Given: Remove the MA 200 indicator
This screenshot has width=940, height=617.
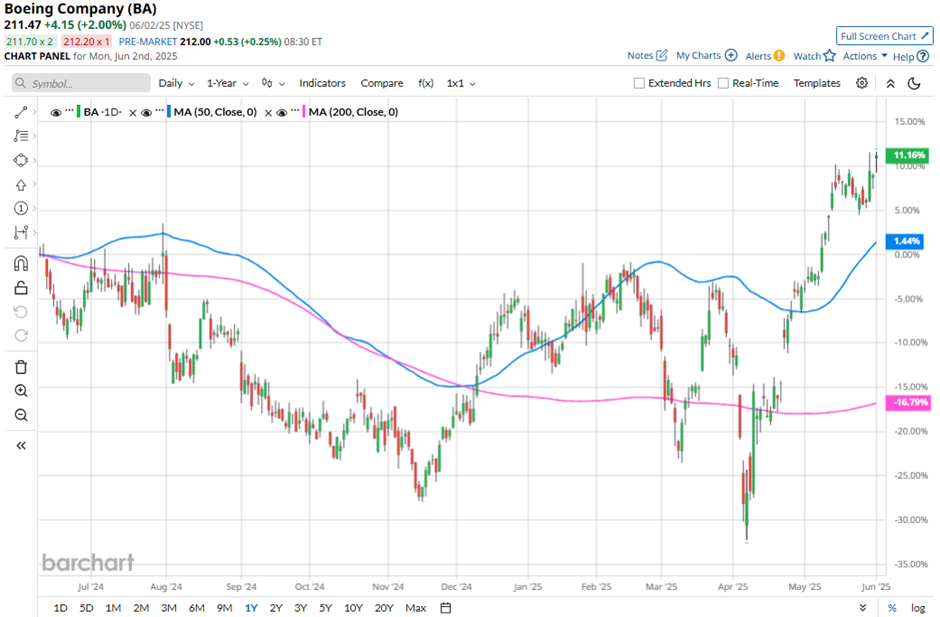Looking at the screenshot, I should (x=268, y=113).
